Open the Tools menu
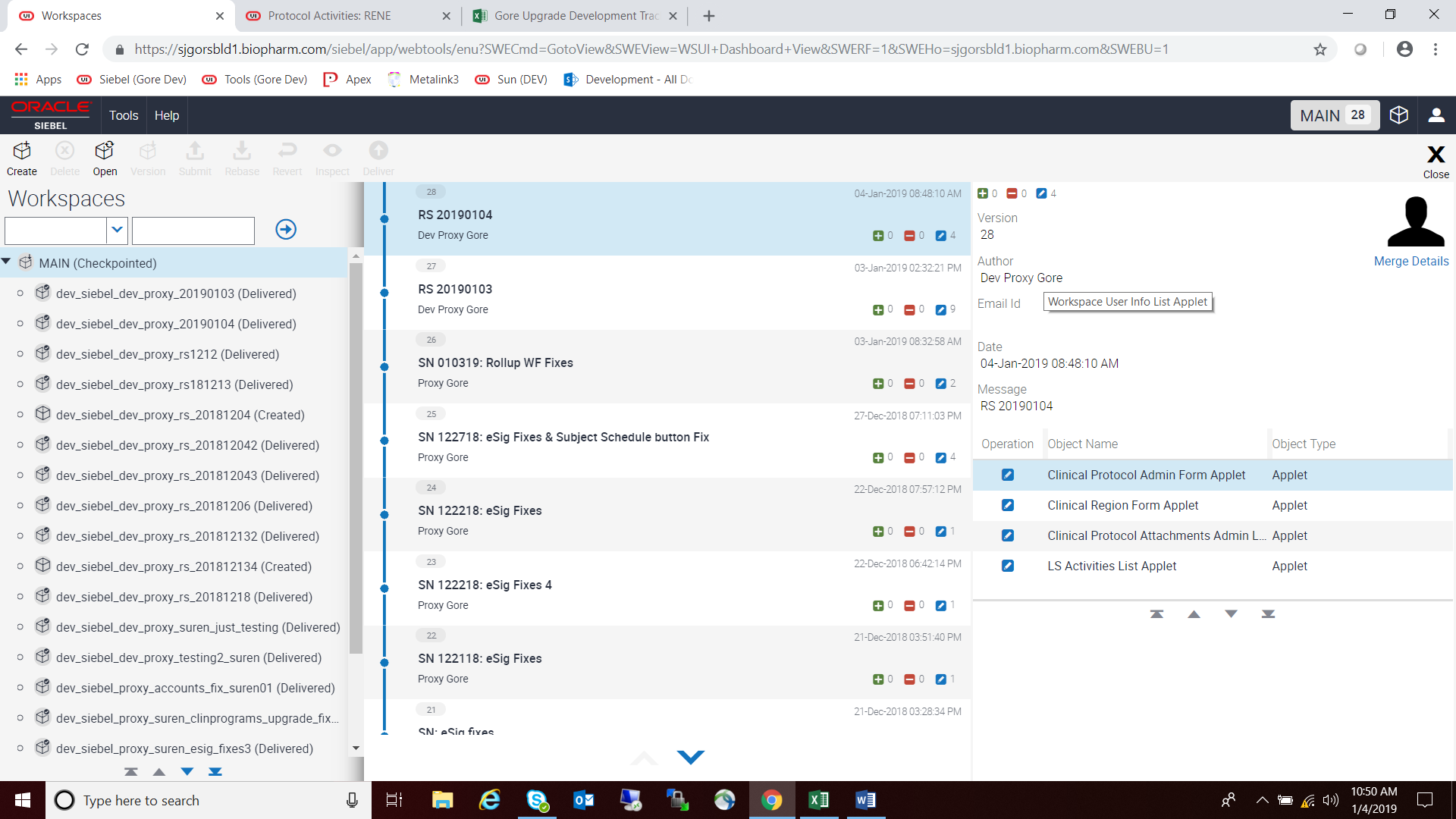The image size is (1456, 819). coord(123,115)
